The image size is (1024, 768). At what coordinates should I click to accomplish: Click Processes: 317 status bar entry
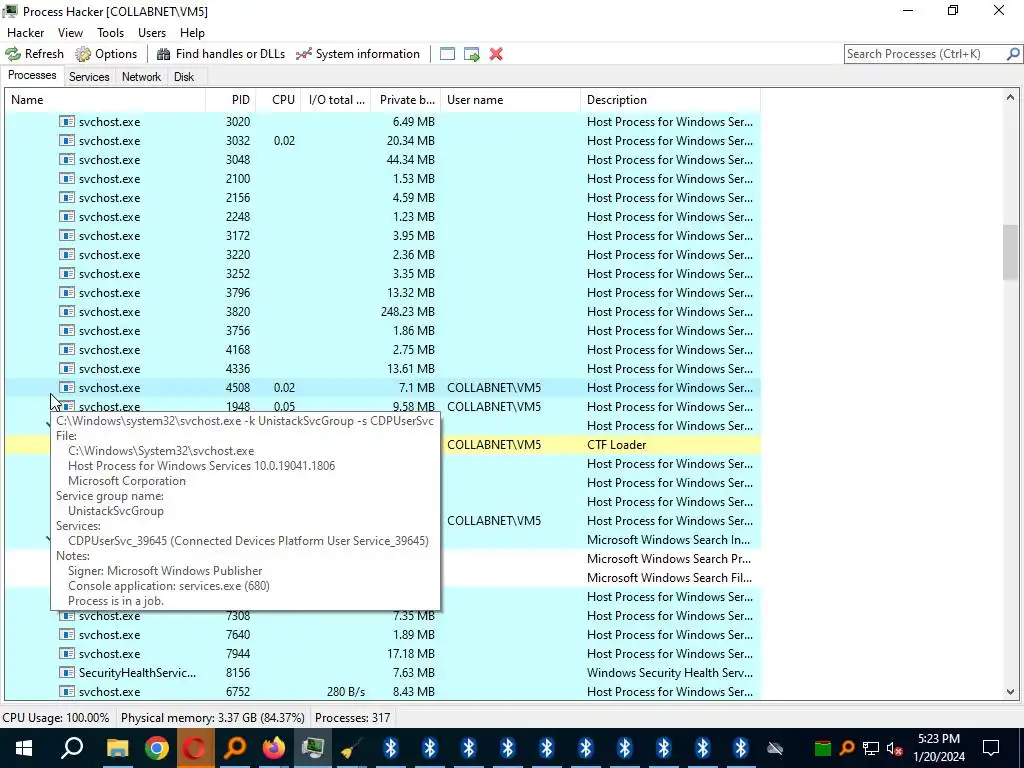(x=353, y=718)
